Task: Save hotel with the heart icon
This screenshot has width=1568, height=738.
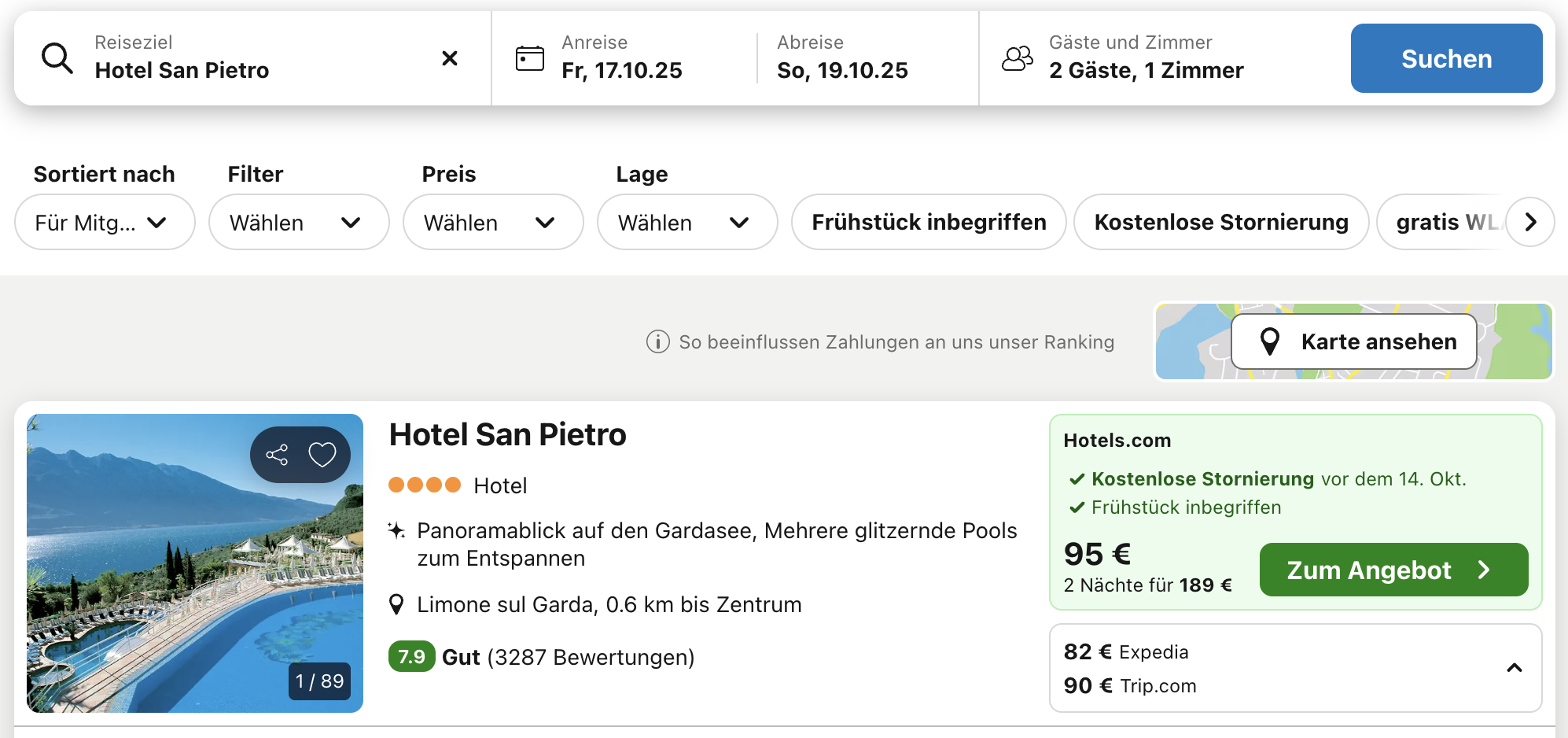Action: [x=322, y=454]
